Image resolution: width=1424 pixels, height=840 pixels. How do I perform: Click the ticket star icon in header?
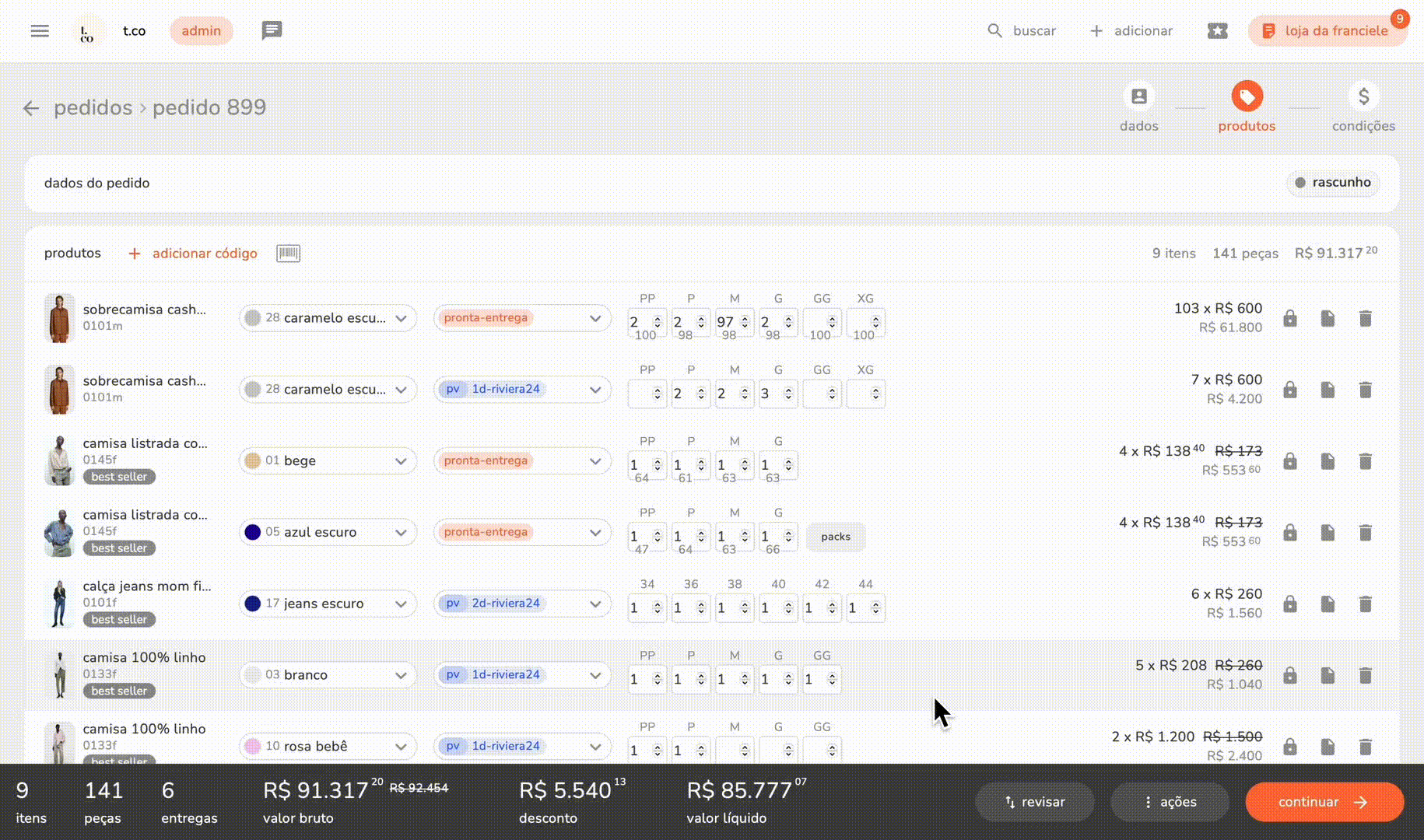[1217, 31]
